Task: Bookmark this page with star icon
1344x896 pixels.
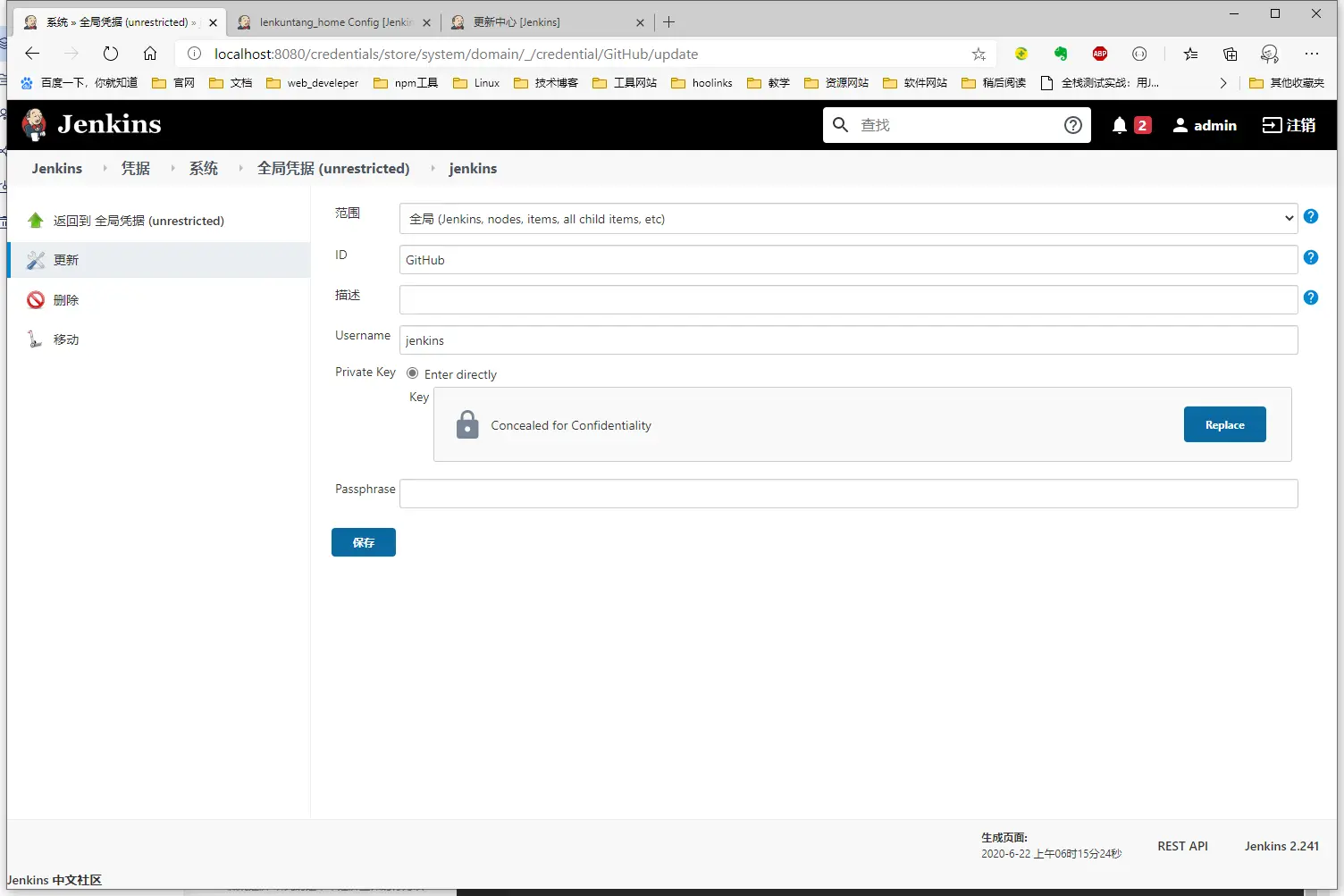Action: pyautogui.click(x=979, y=54)
